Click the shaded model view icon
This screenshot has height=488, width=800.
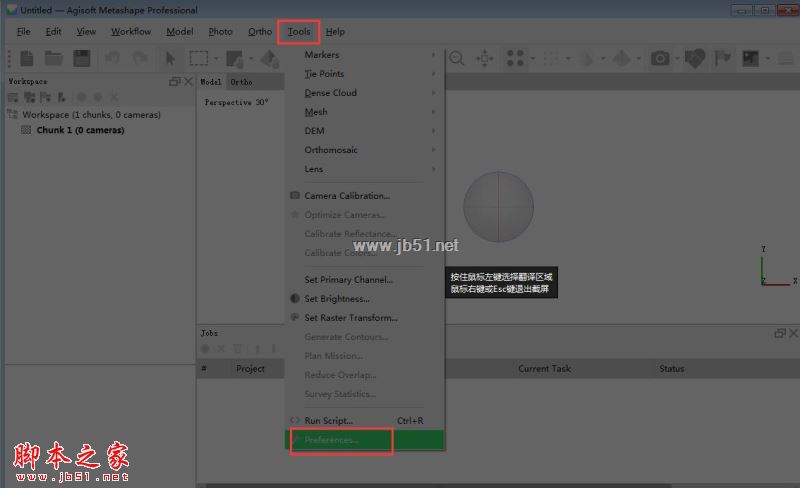coord(586,58)
